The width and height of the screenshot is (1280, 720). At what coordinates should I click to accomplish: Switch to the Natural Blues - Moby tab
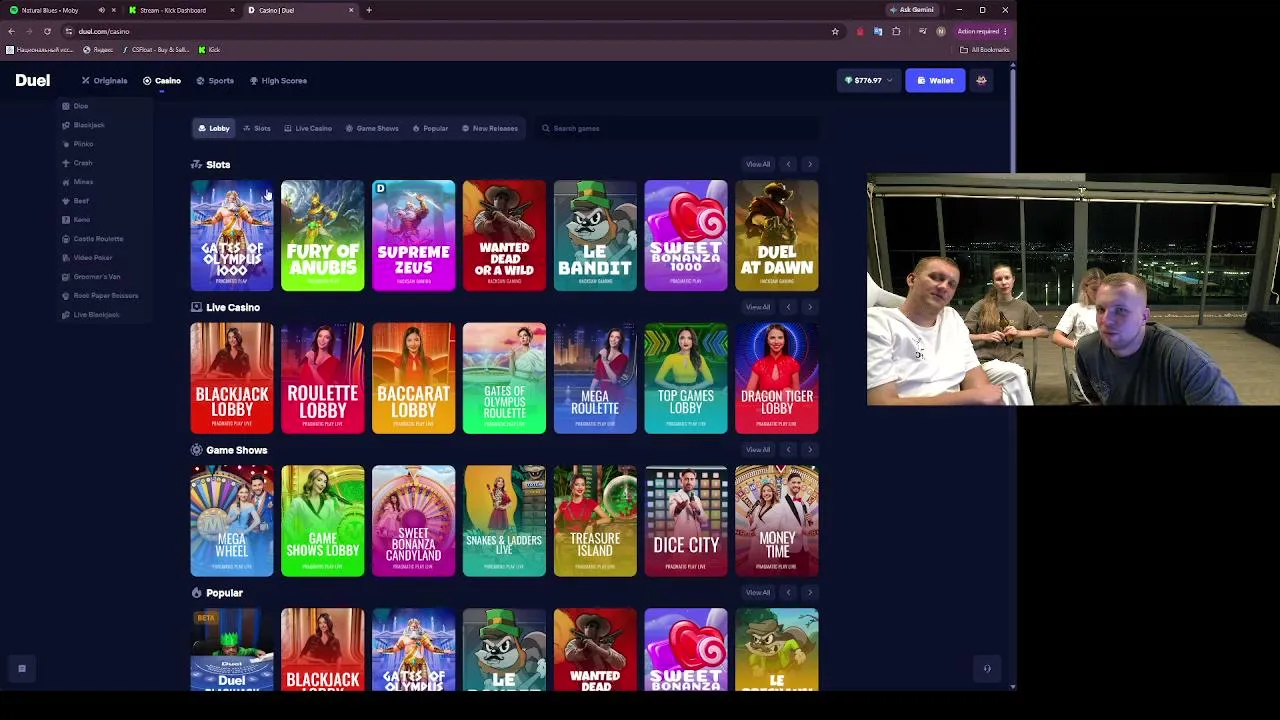pyautogui.click(x=62, y=10)
